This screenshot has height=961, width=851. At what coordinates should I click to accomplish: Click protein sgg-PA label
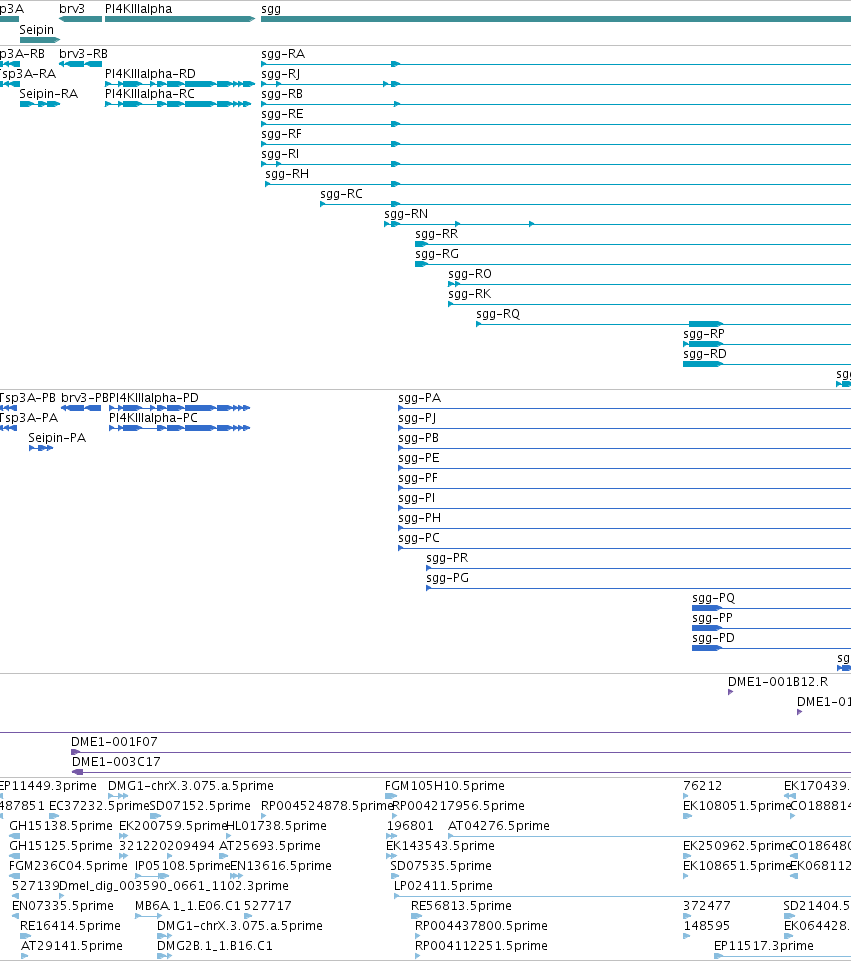pyautogui.click(x=420, y=398)
